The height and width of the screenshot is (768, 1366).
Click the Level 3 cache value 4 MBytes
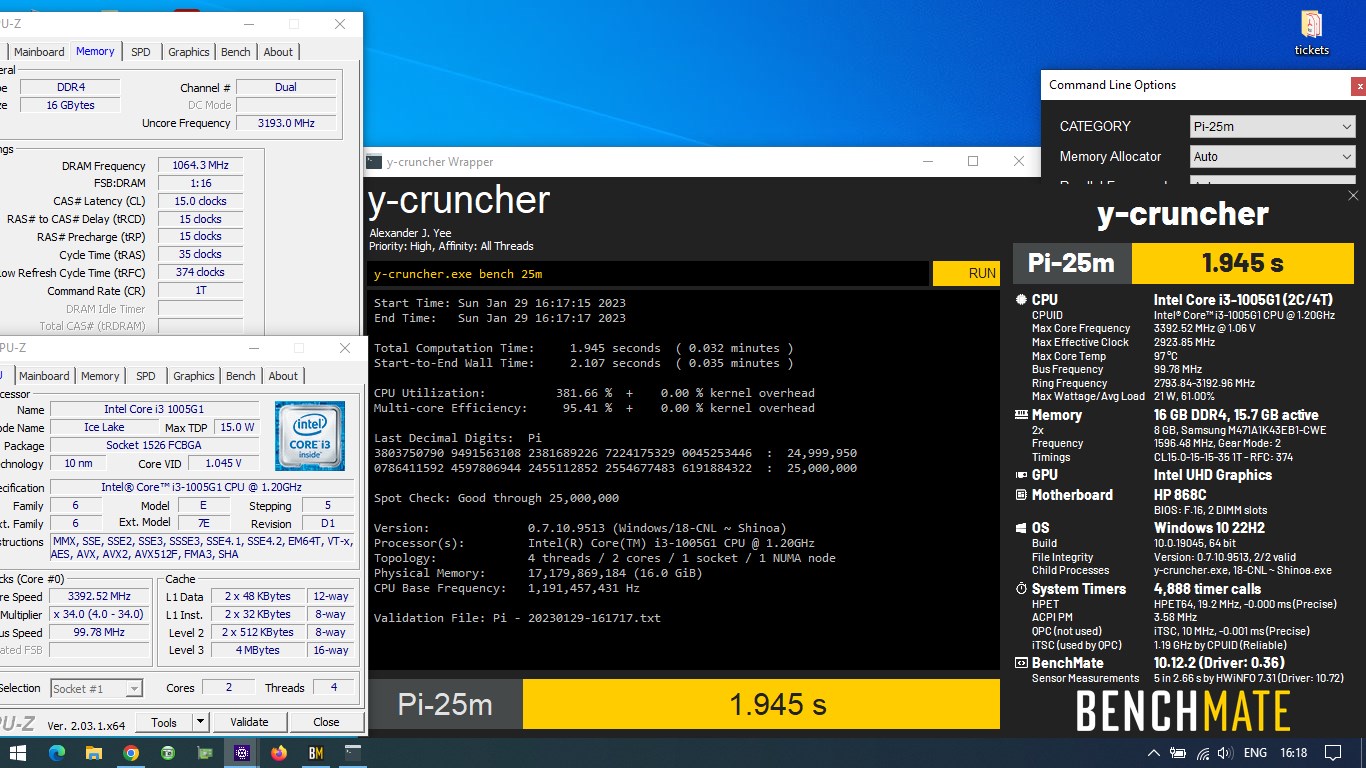pos(259,650)
